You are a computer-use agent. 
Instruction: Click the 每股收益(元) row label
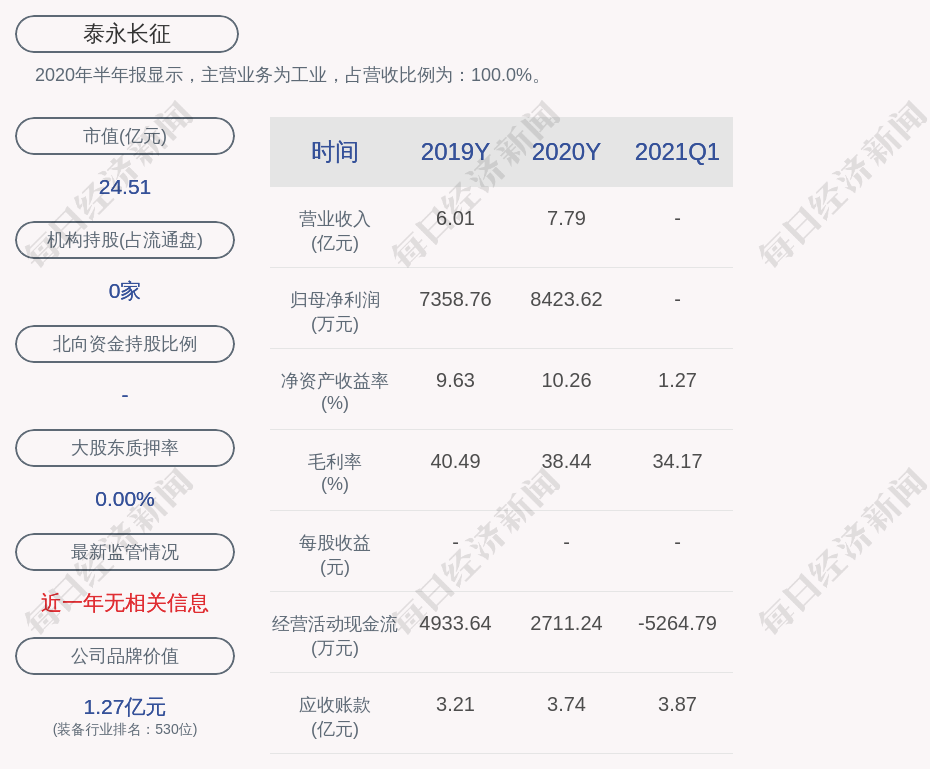point(335,554)
